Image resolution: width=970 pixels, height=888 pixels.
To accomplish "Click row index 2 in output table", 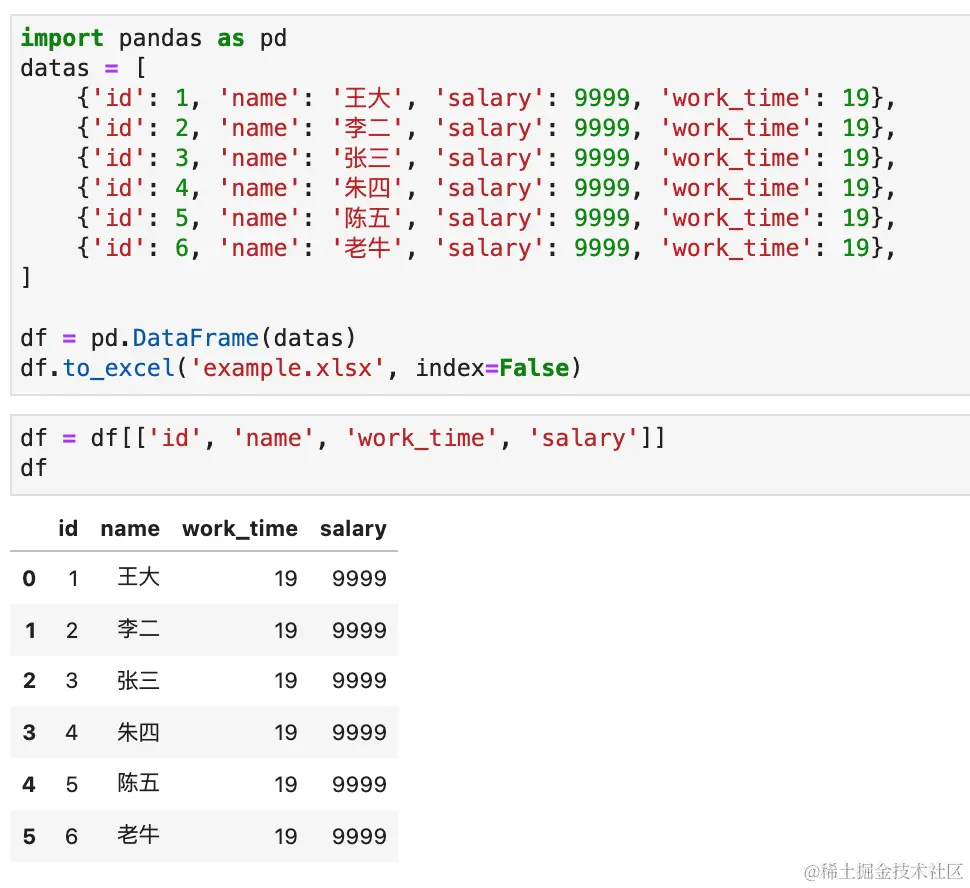I will point(29,681).
